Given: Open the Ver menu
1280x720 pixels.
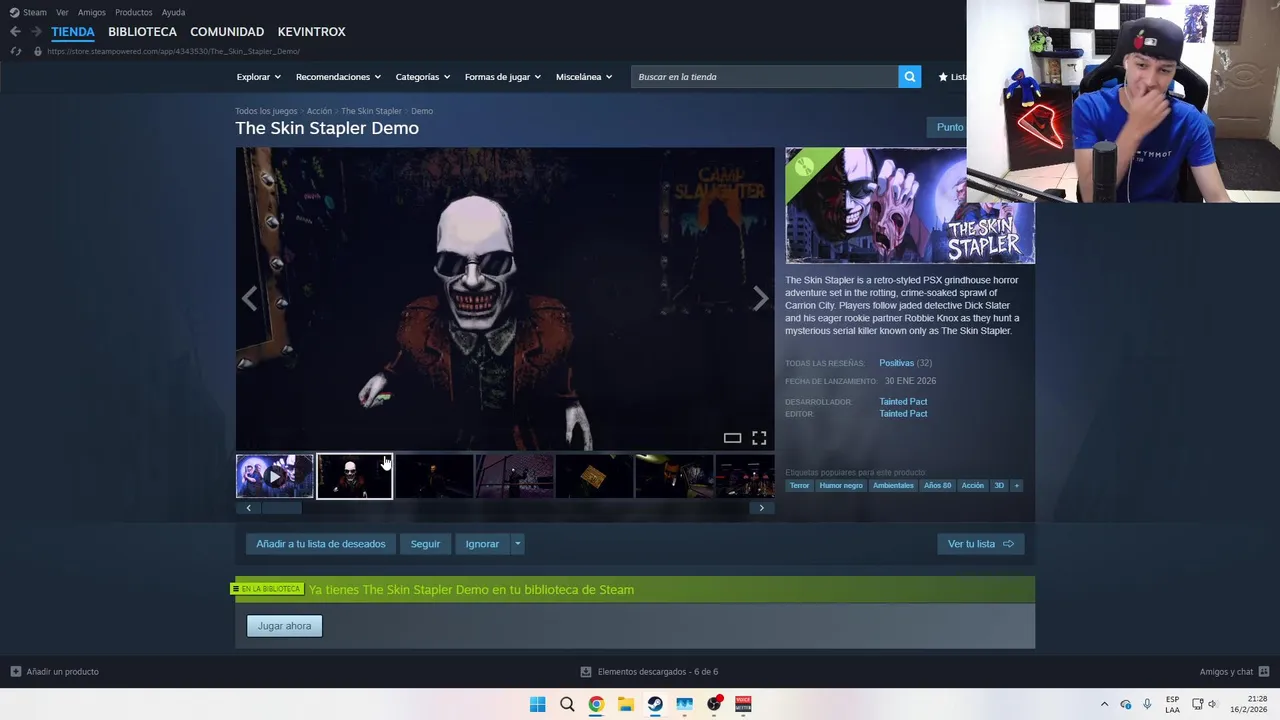Looking at the screenshot, I should point(63,12).
